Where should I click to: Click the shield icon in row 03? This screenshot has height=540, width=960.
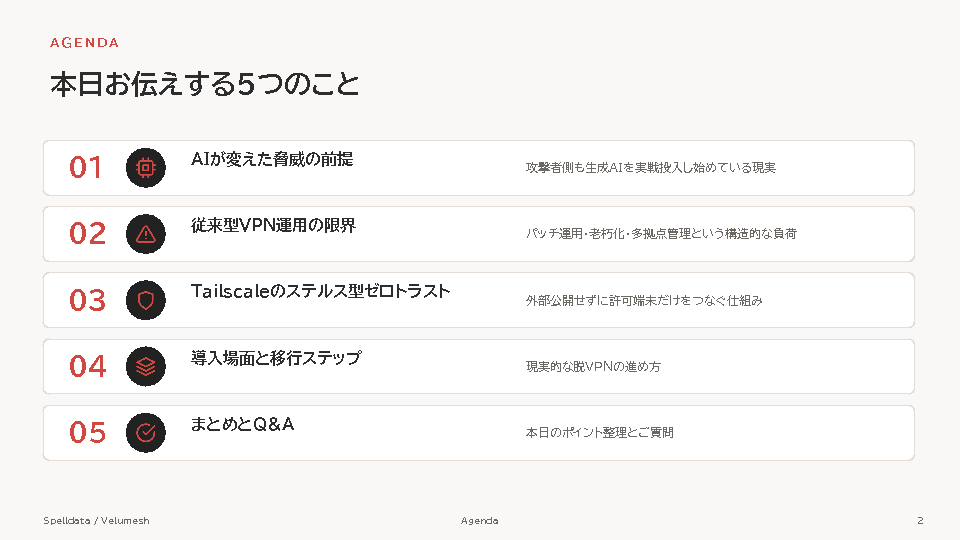(x=146, y=300)
